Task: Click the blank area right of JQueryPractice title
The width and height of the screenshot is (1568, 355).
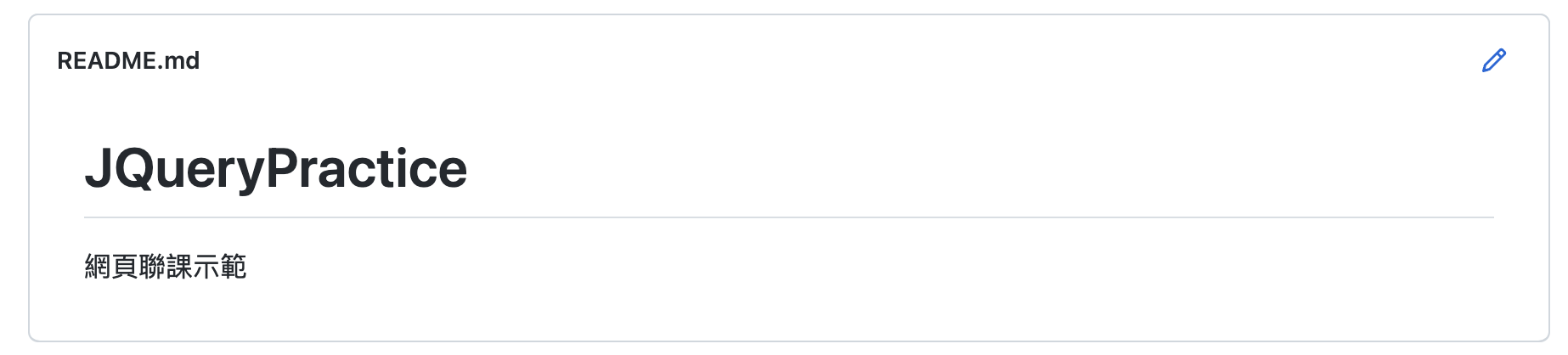Action: [977, 168]
